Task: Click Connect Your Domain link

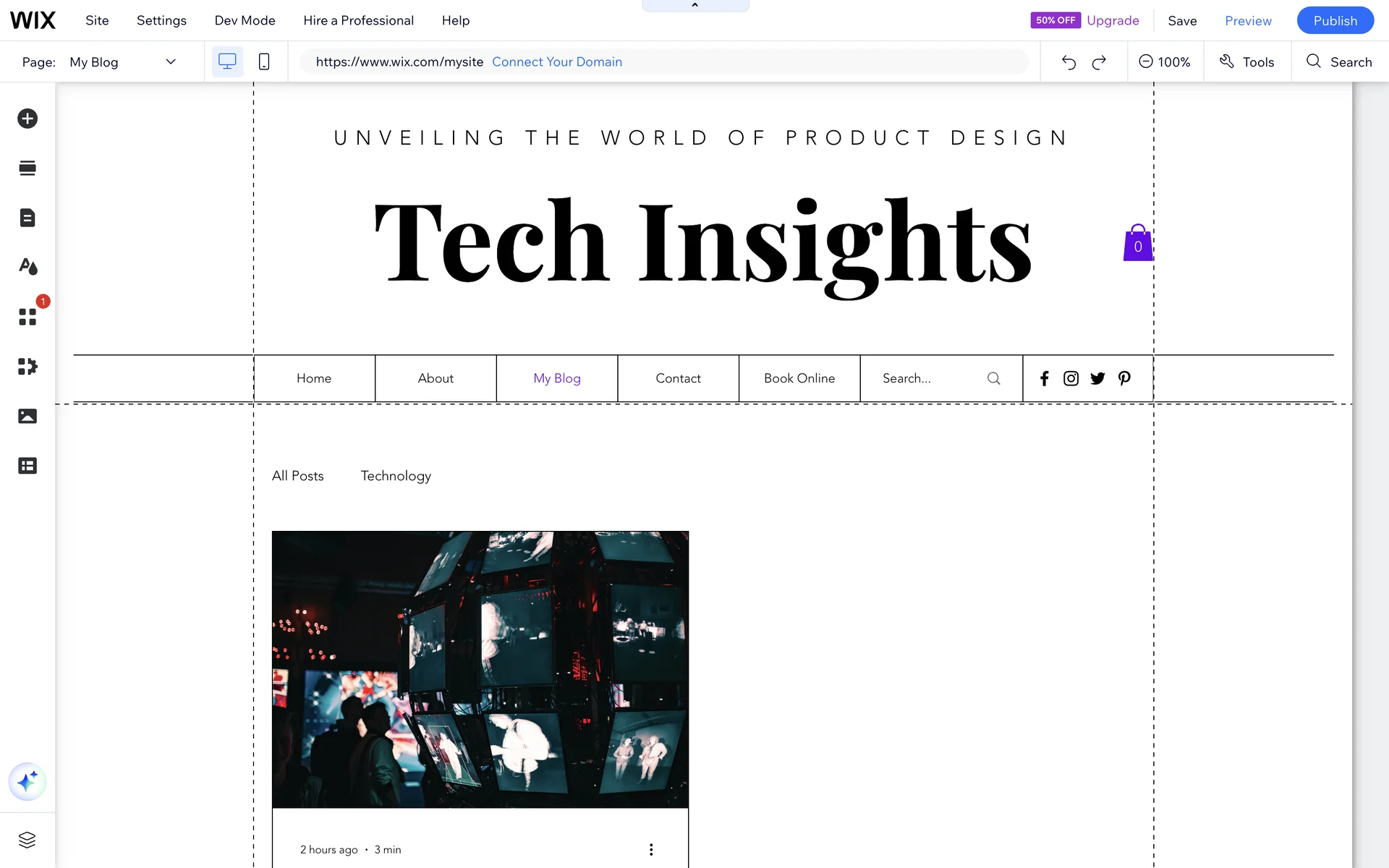Action: 556,61
